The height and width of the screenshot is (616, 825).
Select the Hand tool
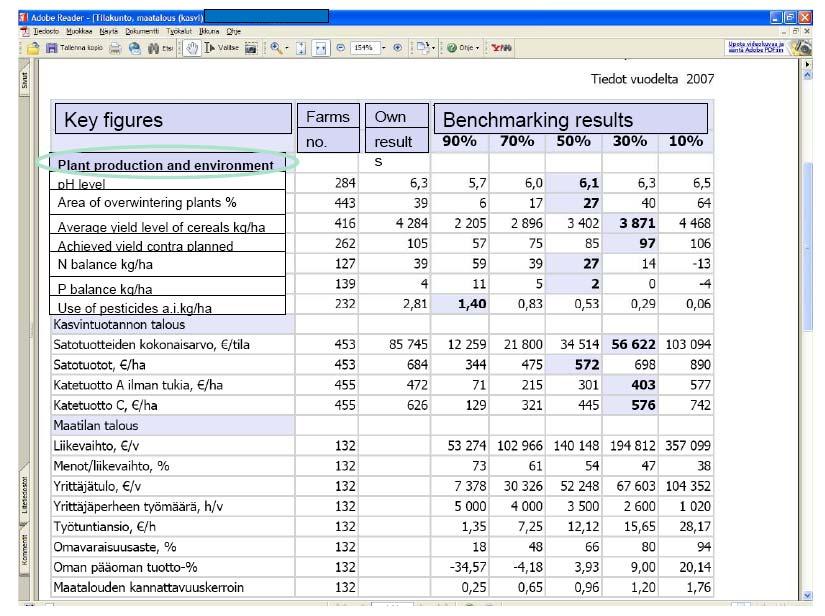[x=193, y=48]
